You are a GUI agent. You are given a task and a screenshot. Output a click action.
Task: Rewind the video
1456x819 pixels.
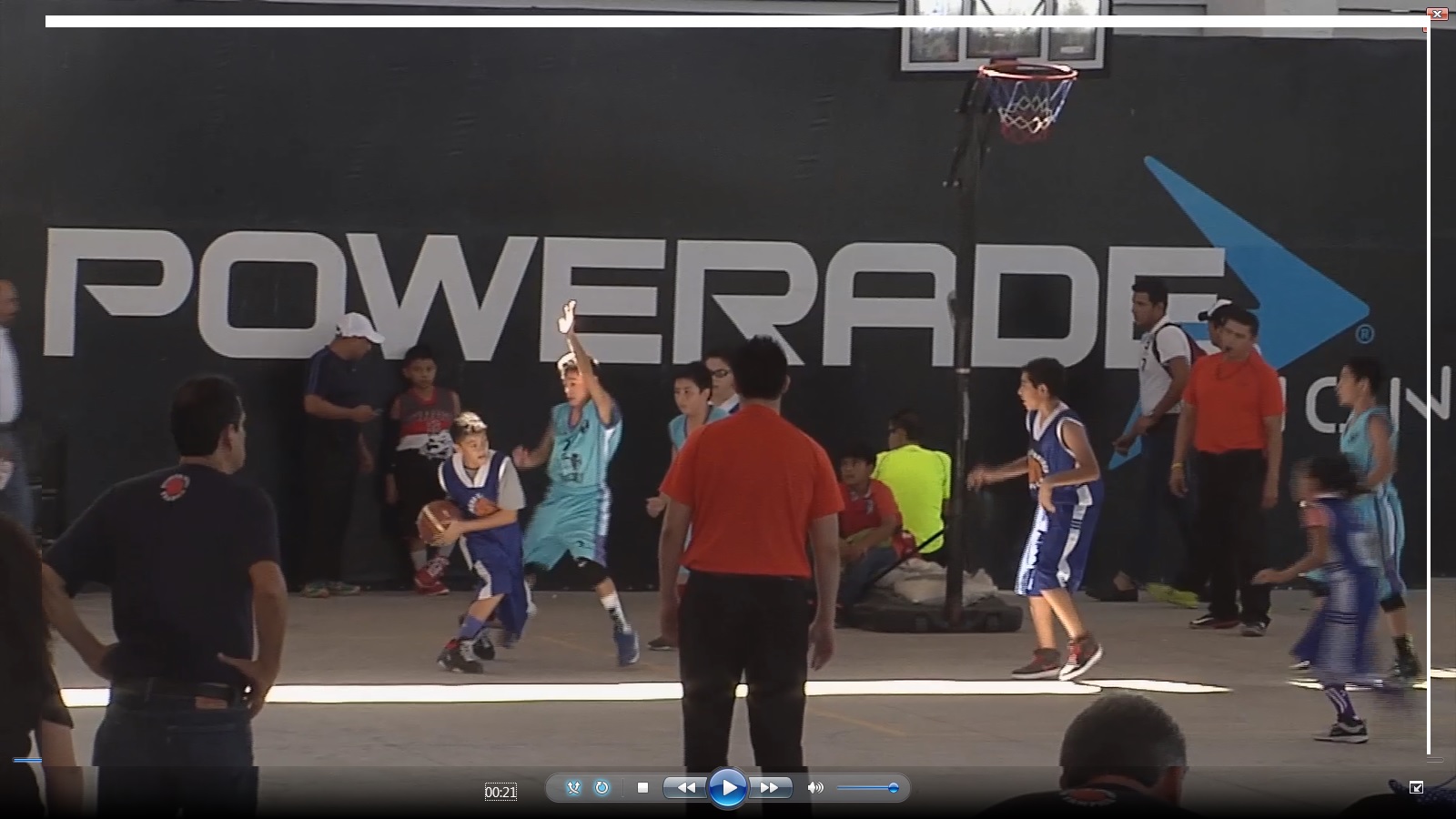point(686,788)
